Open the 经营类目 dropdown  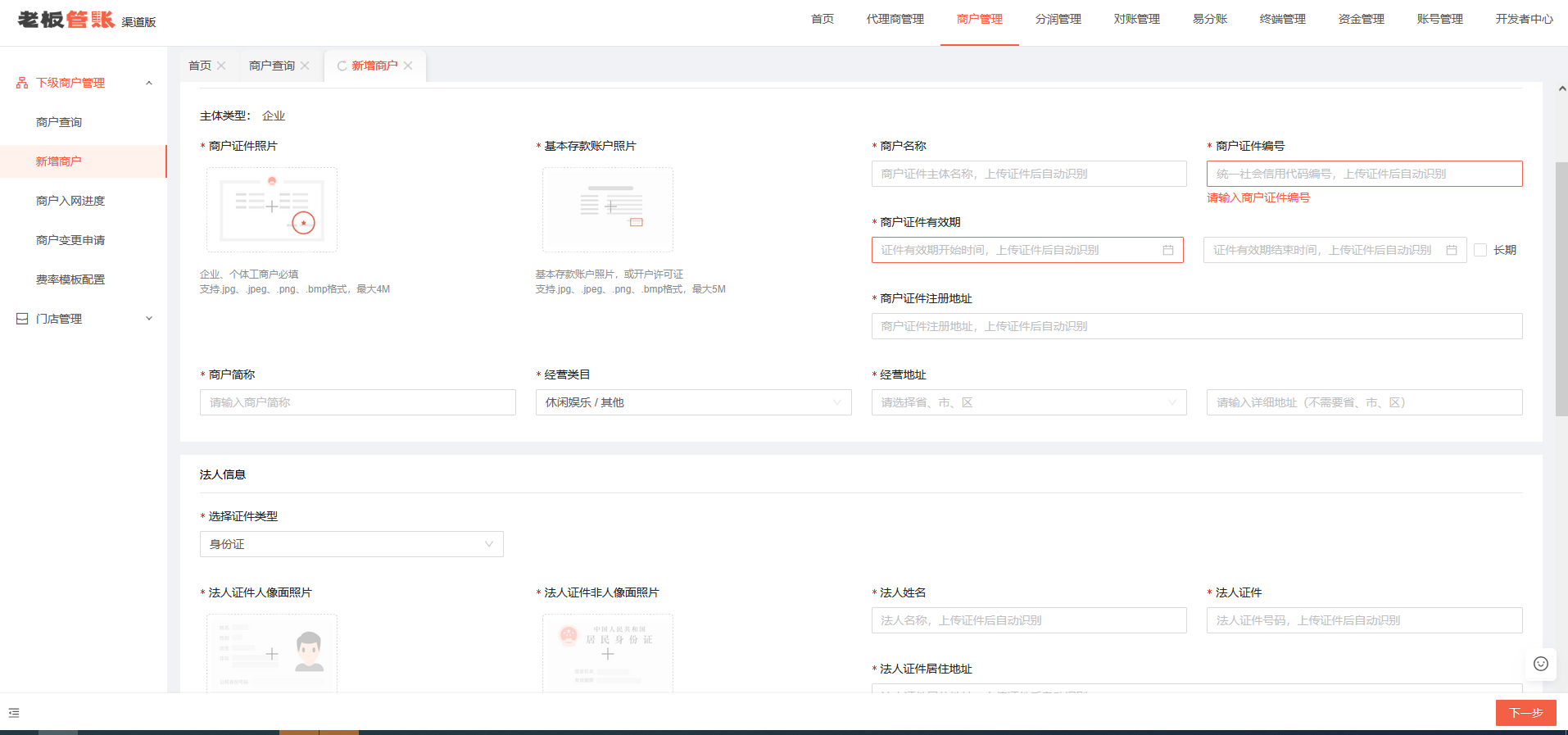(693, 402)
